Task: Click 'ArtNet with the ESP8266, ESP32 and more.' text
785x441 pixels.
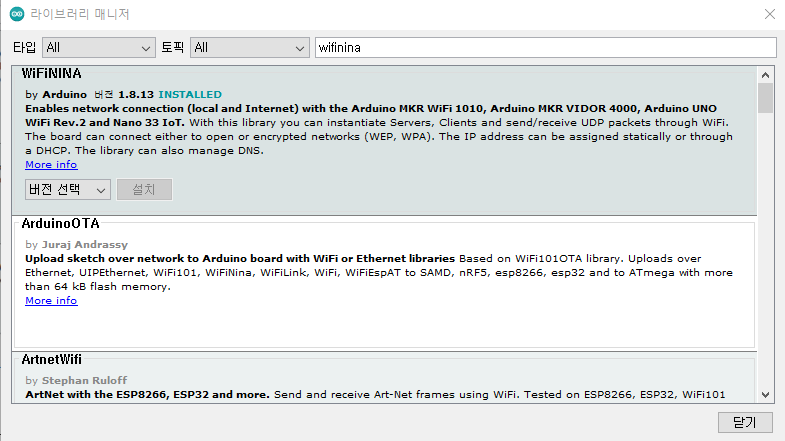Action: point(147,394)
